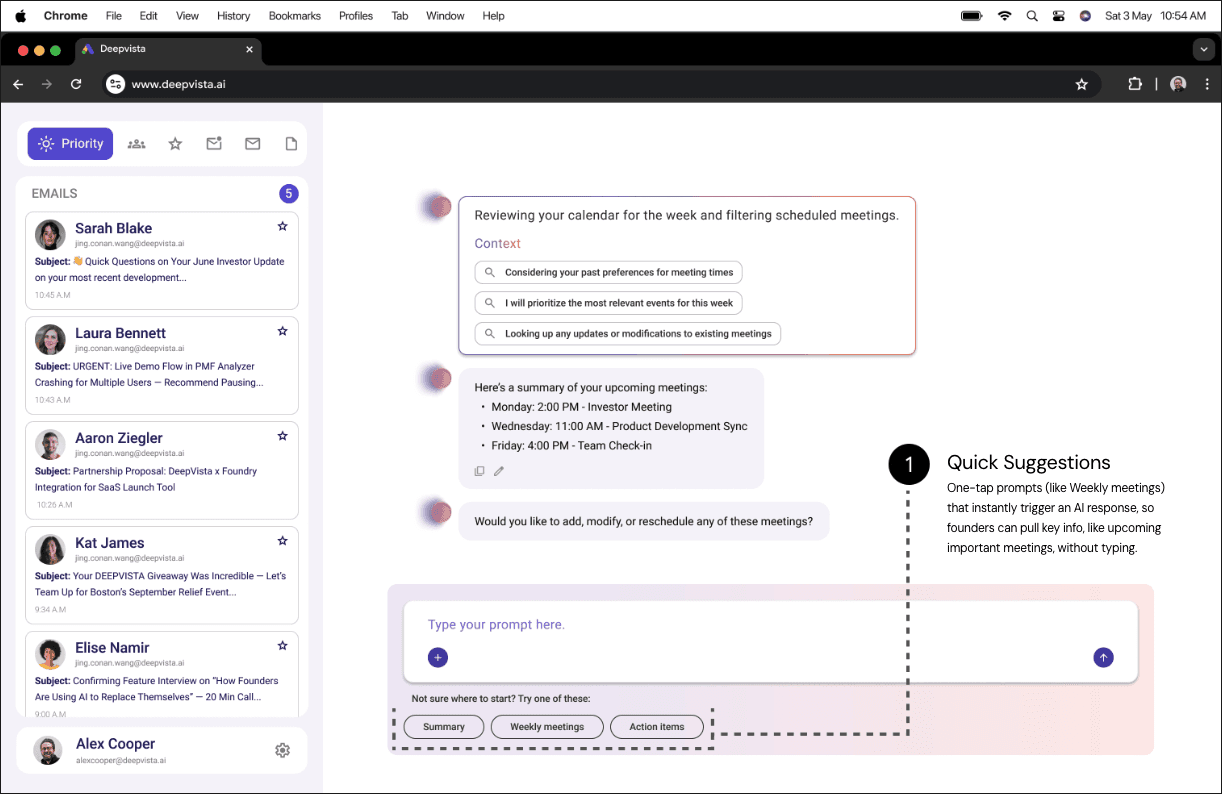1222x794 pixels.
Task: Star Laura Bennett's email
Action: pos(282,331)
